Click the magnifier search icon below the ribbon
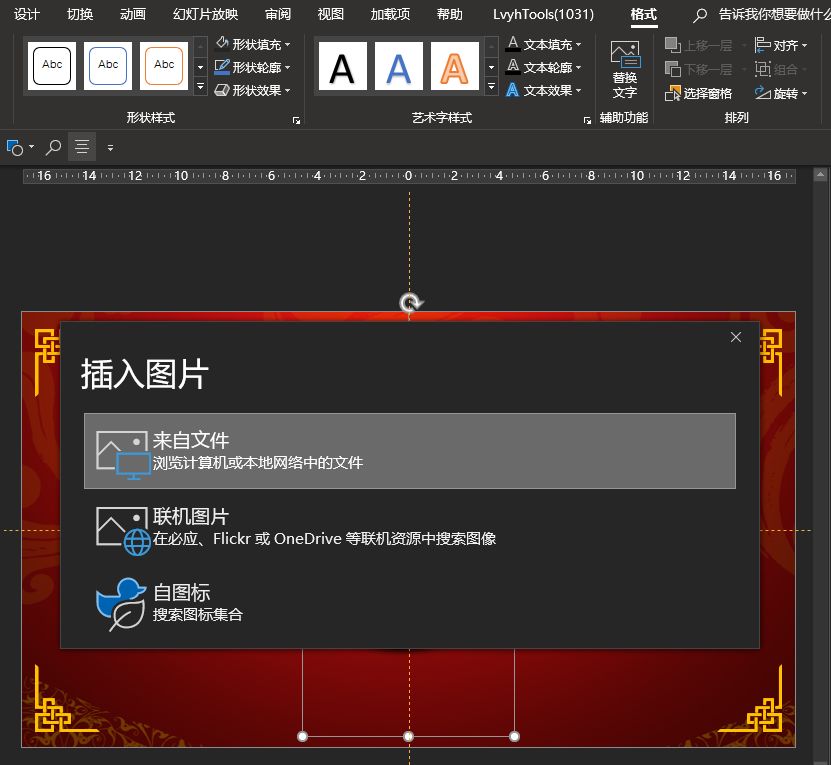The height and width of the screenshot is (765, 831). click(52, 146)
